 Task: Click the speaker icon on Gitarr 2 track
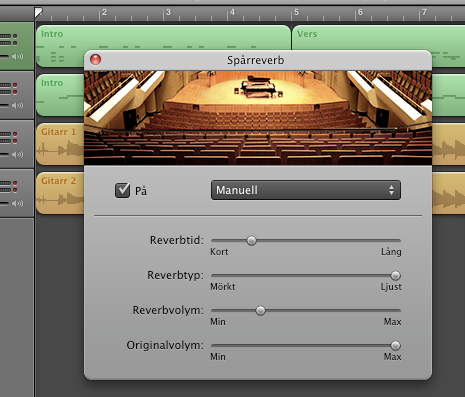point(17,203)
